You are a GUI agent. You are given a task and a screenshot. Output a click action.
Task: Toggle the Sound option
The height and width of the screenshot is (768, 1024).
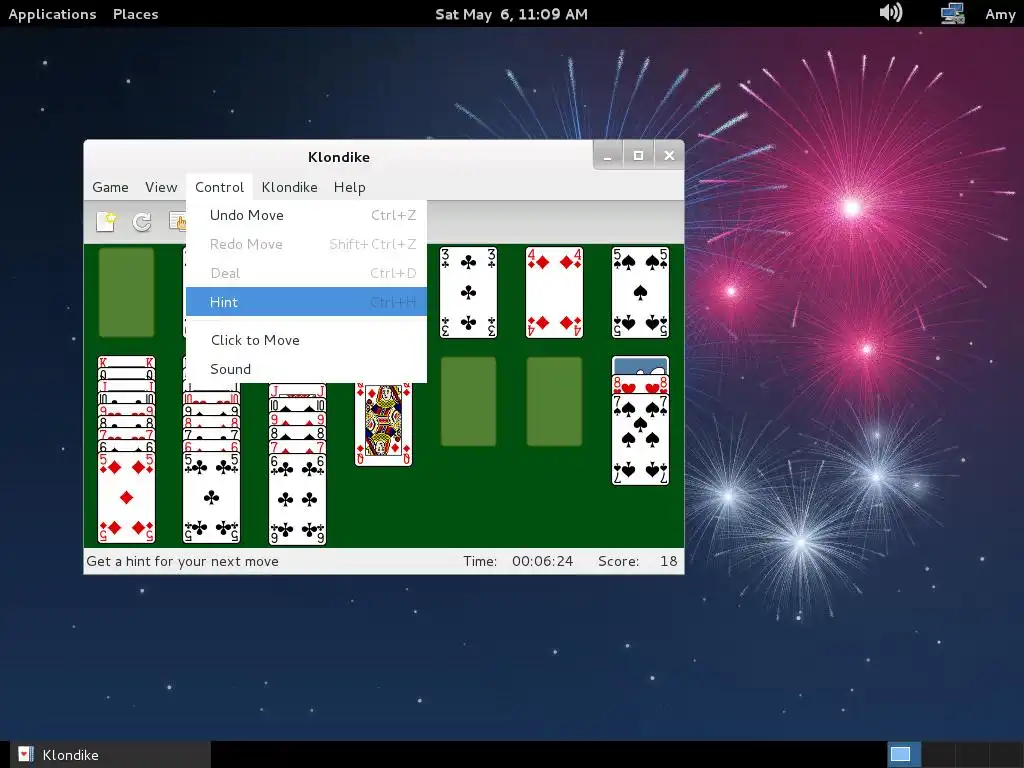[x=306, y=369]
